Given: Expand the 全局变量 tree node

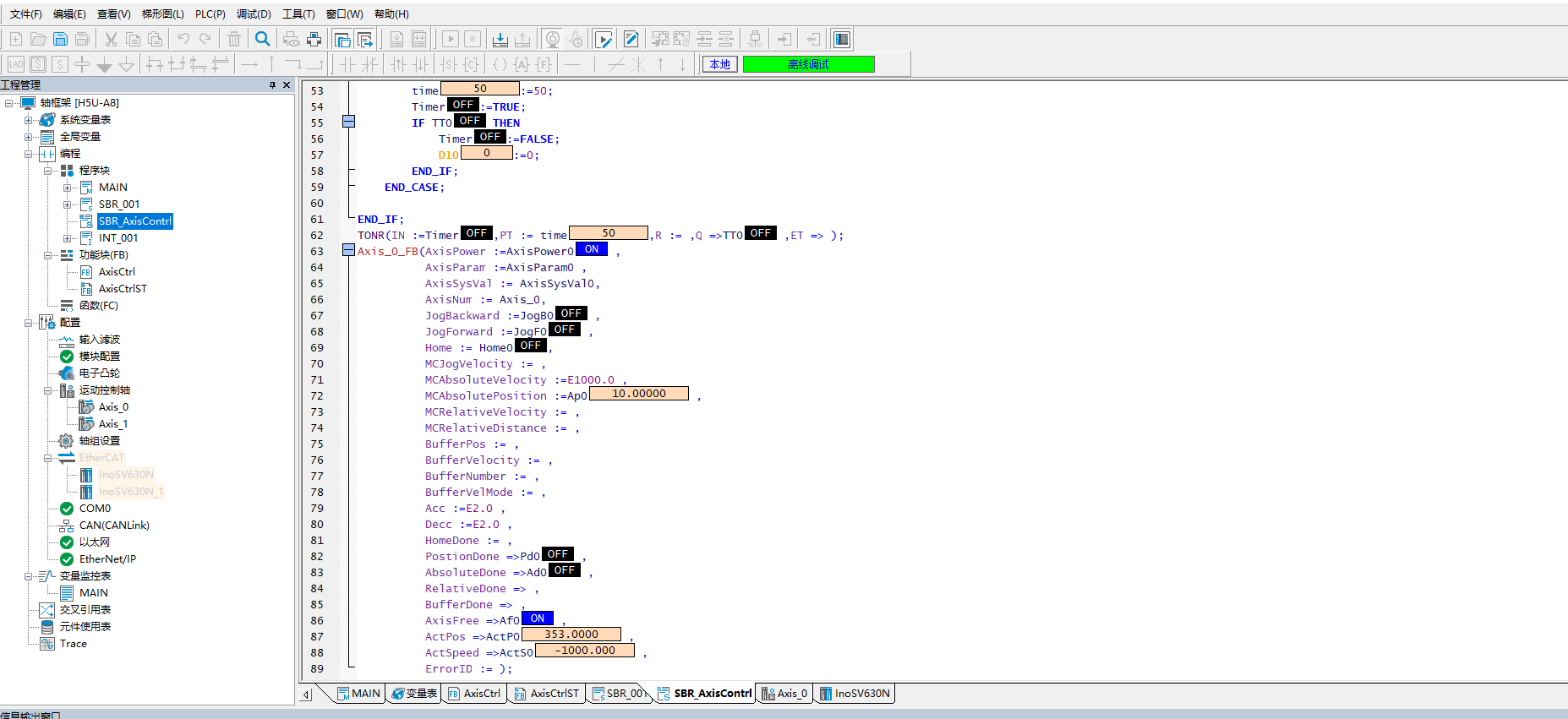Looking at the screenshot, I should [x=29, y=137].
